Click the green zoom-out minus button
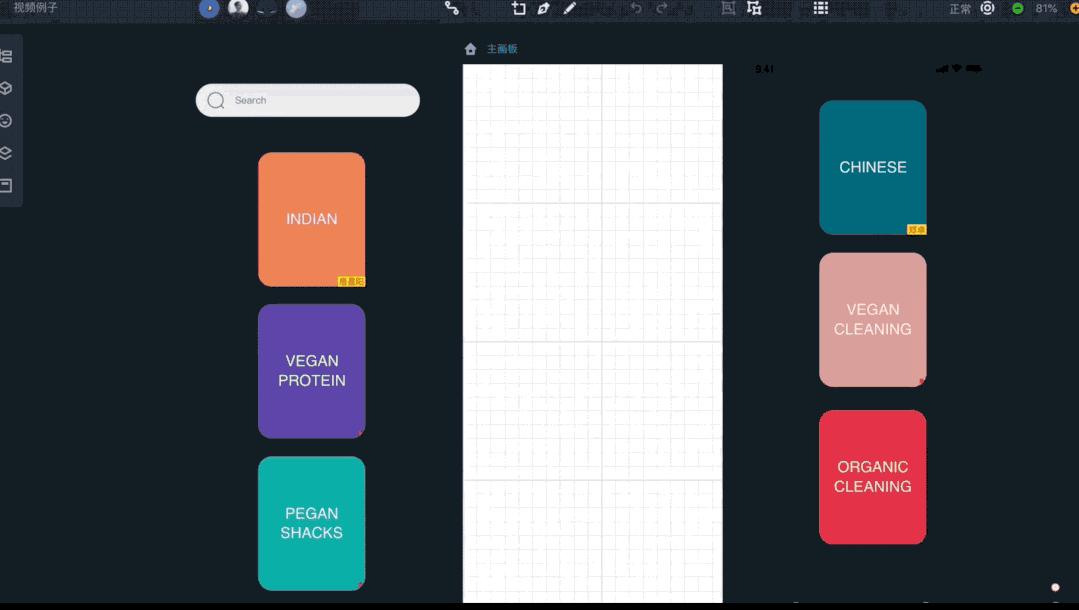1079x610 pixels. (1018, 8)
